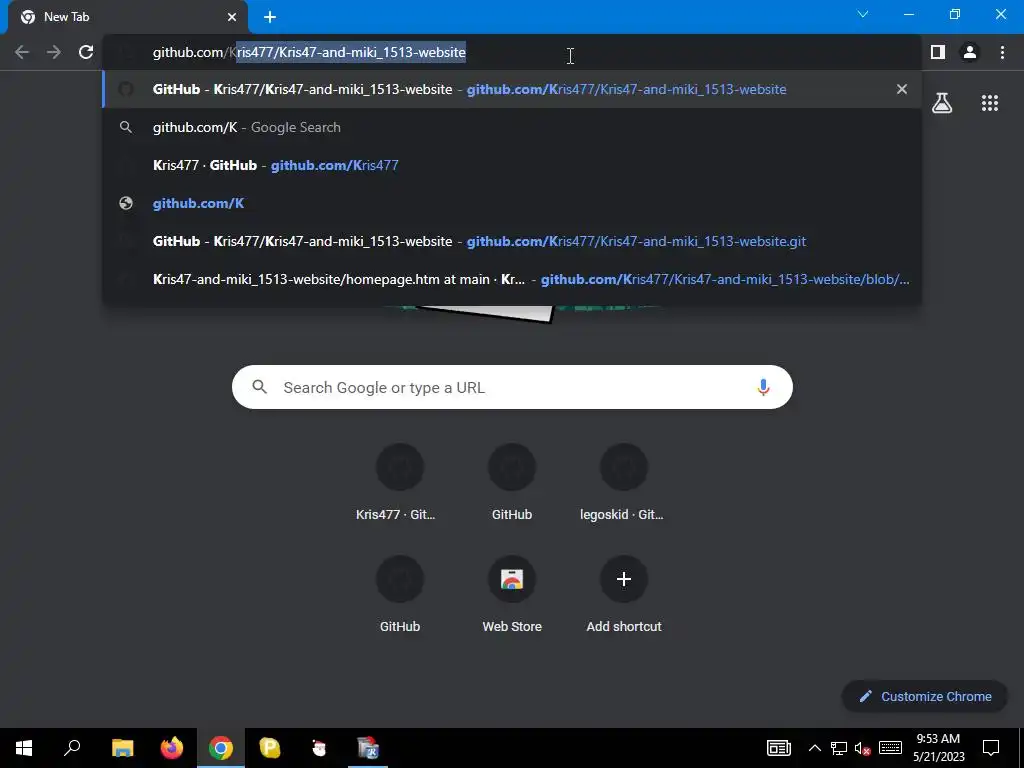Open GitHub shortcut in second row
The width and height of the screenshot is (1024, 768).
click(x=400, y=596)
